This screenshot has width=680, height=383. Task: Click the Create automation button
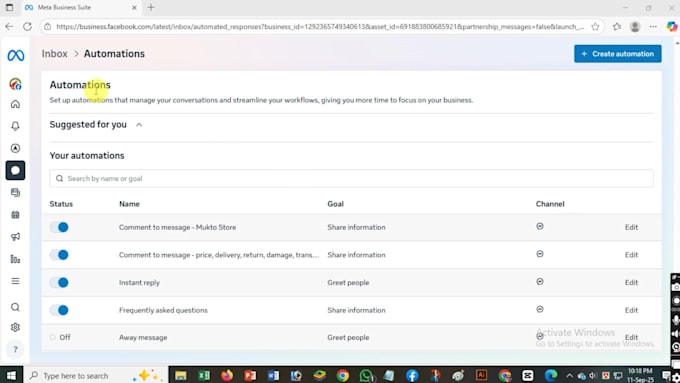618,54
